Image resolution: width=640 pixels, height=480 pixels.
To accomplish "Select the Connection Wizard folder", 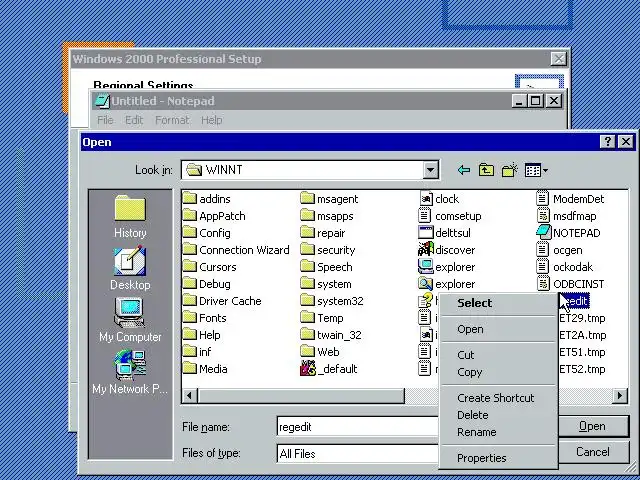I will coord(236,250).
